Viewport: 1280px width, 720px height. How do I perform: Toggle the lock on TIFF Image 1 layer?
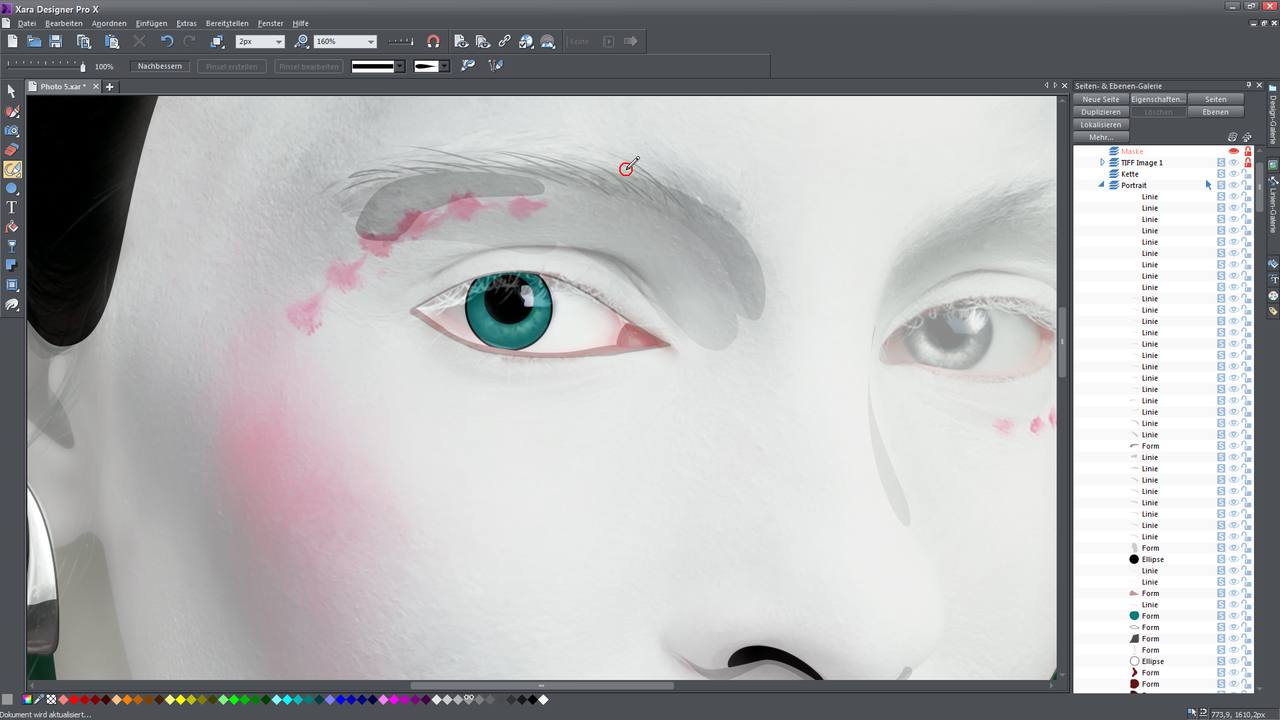(x=1247, y=162)
